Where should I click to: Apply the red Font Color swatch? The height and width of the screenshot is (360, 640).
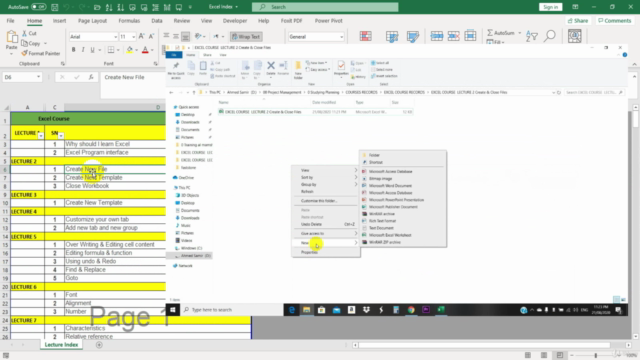pos(145,50)
